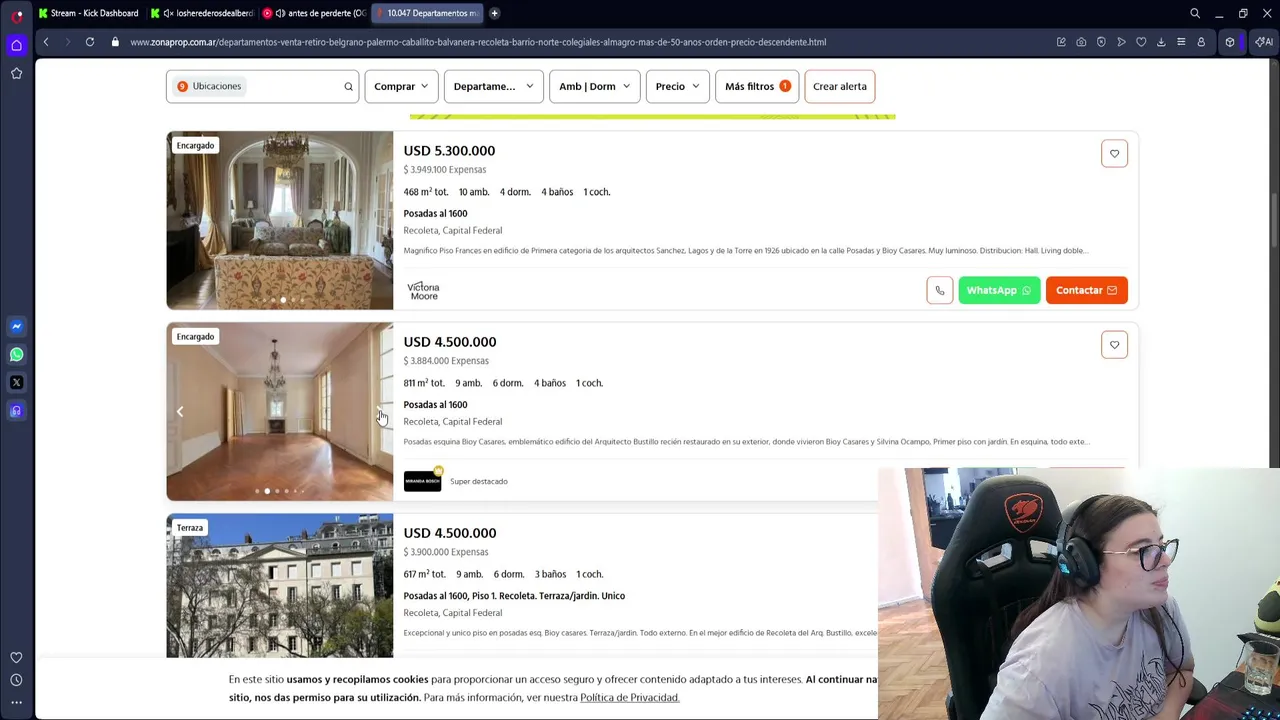Go to the sidebar Home icon
This screenshot has height=720, width=1280.
[16, 45]
